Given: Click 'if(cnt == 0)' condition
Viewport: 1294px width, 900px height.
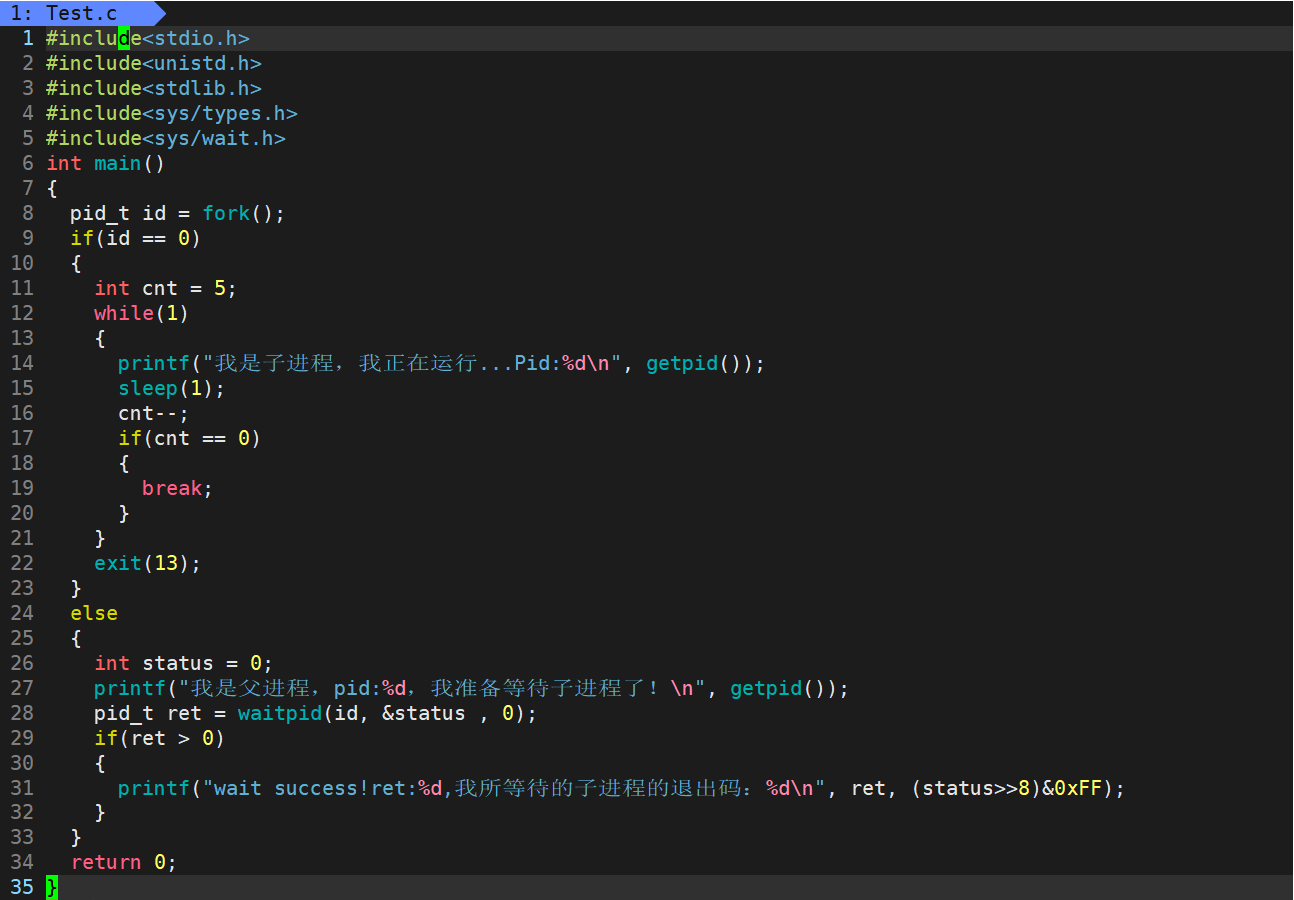Looking at the screenshot, I should pyautogui.click(x=189, y=438).
